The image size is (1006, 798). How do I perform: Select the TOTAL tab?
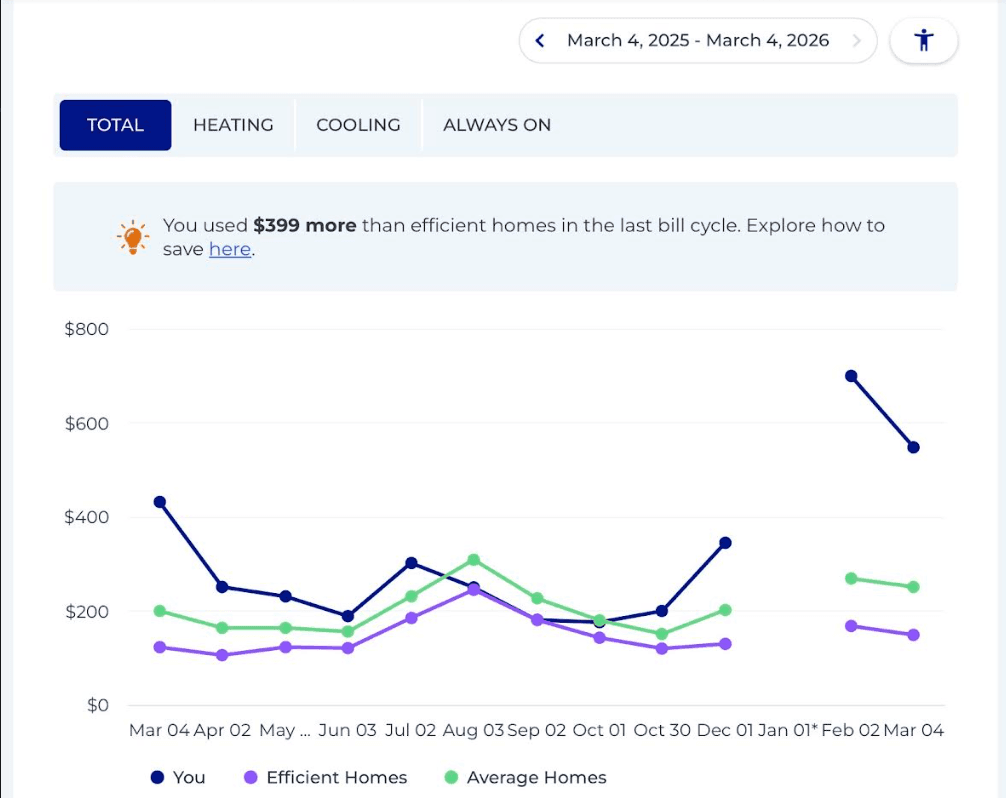point(115,125)
